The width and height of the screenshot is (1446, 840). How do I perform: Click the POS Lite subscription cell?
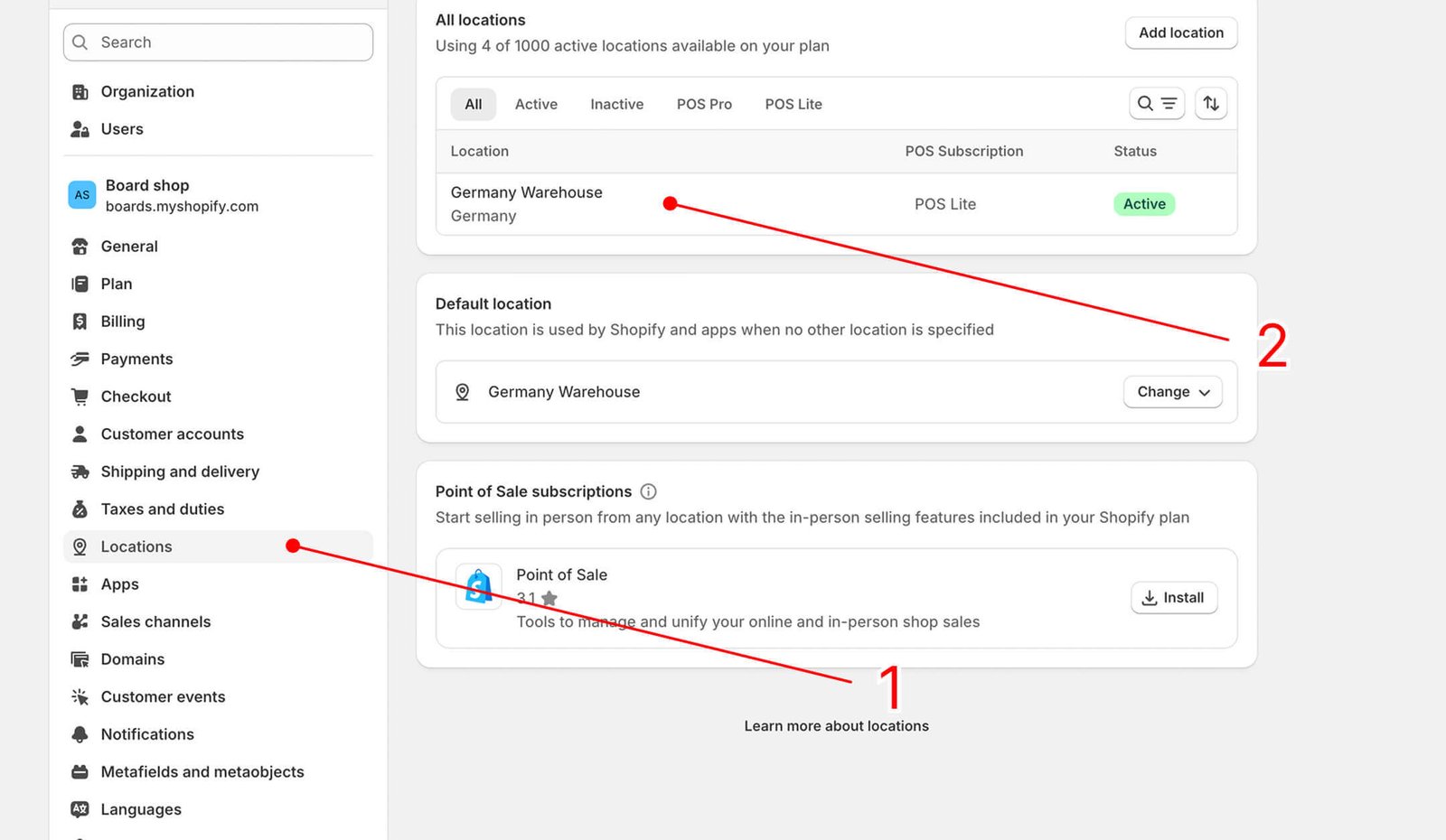(x=945, y=204)
